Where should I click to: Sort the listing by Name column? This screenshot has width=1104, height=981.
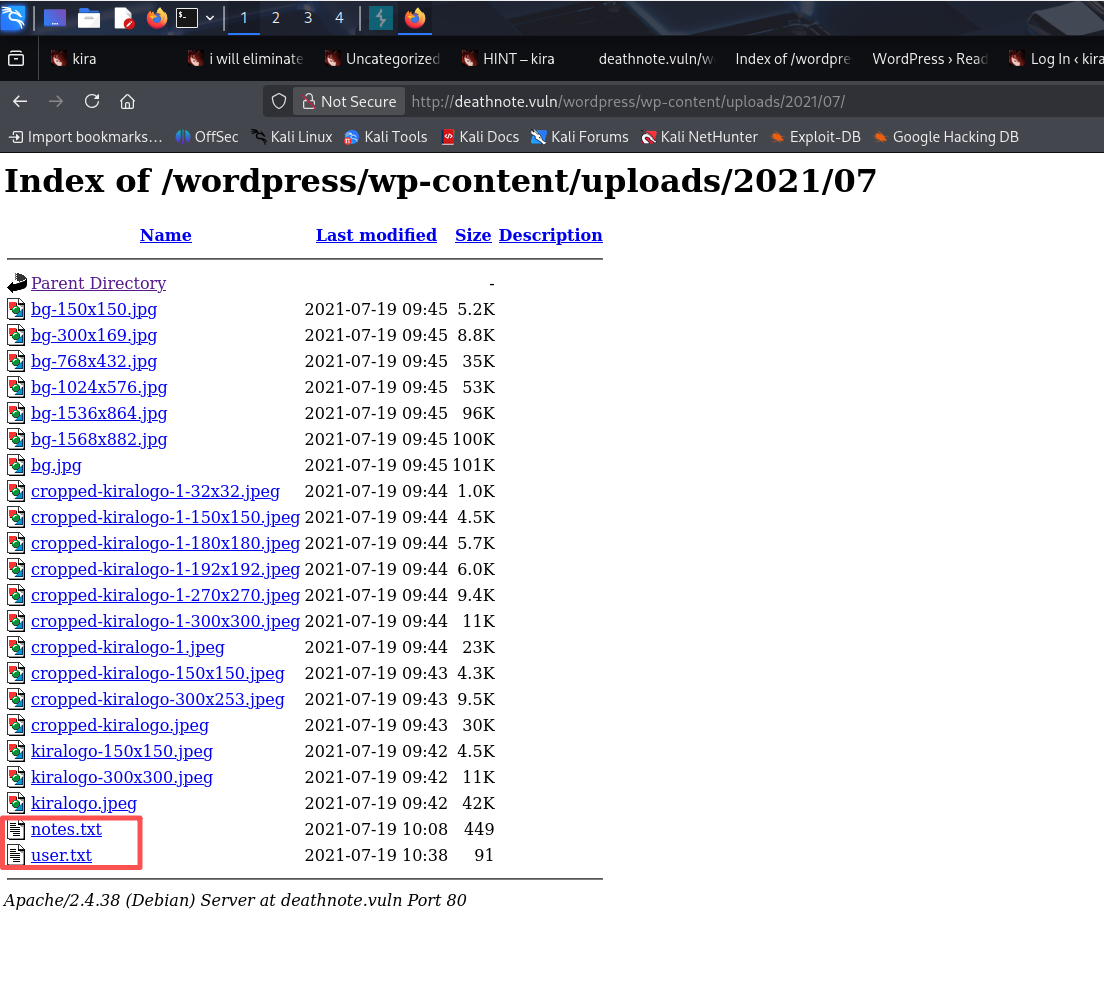coord(165,235)
